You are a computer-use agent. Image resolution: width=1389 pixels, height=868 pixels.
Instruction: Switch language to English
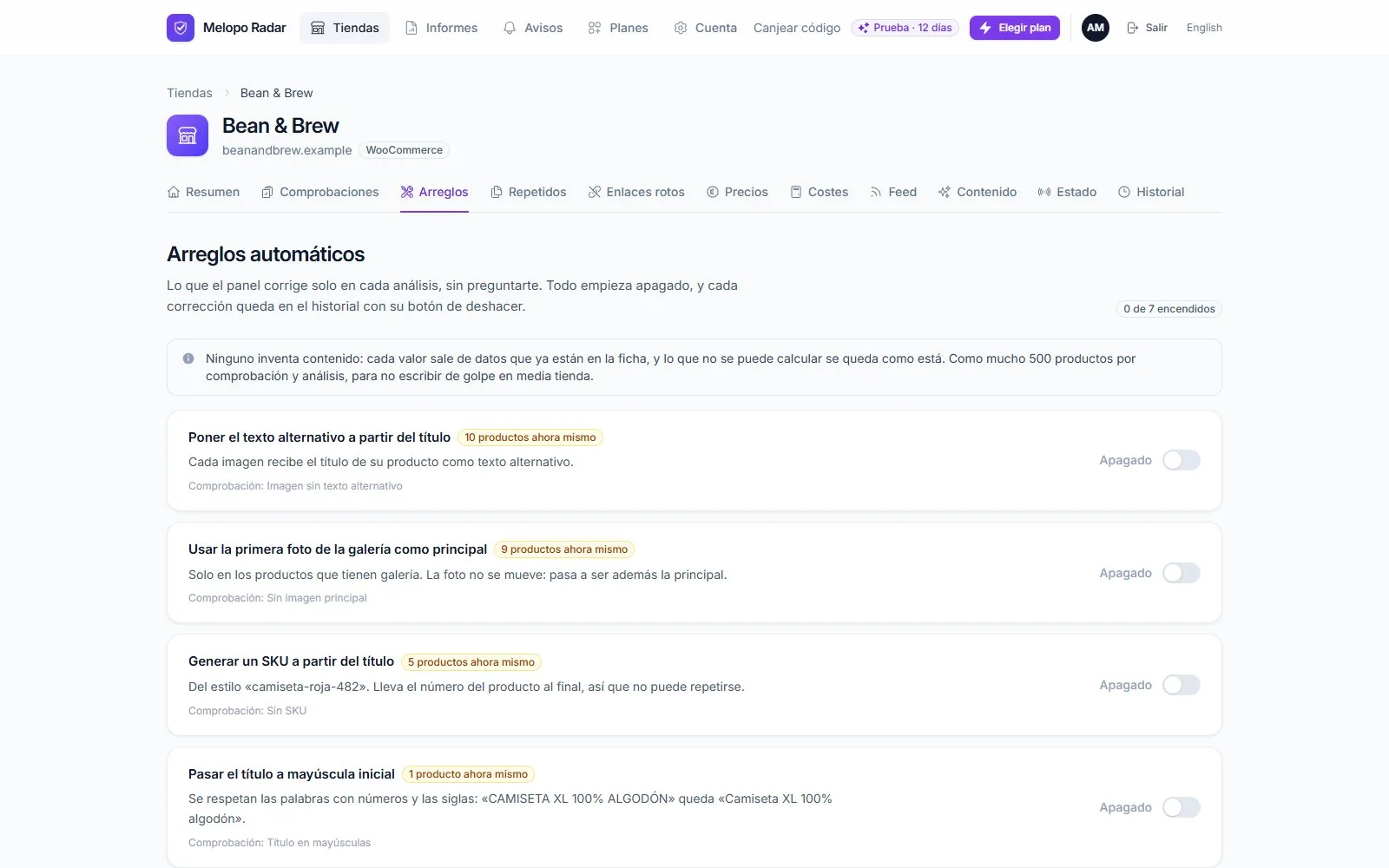1204,28
